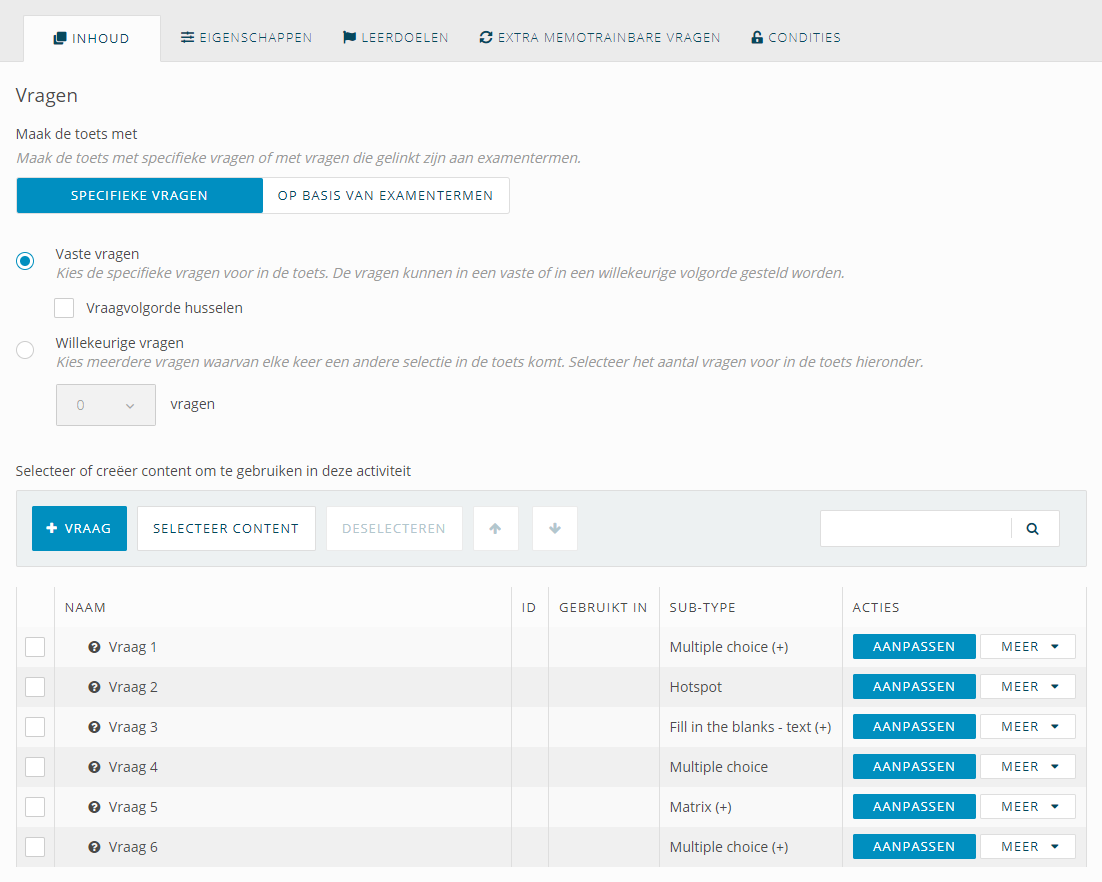Viewport: 1102px width, 882px height.
Task: Expand the MEER menu for Vraag 5
Action: click(x=1027, y=806)
